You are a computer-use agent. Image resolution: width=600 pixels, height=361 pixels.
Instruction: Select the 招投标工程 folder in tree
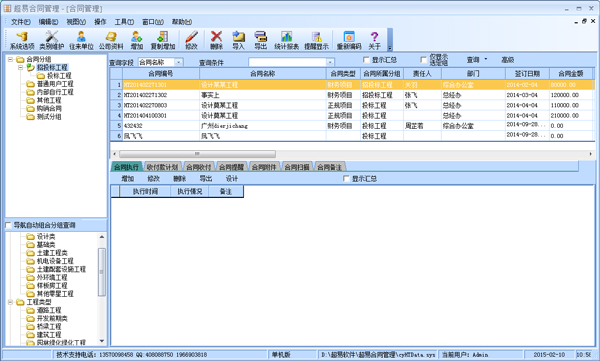(52, 67)
